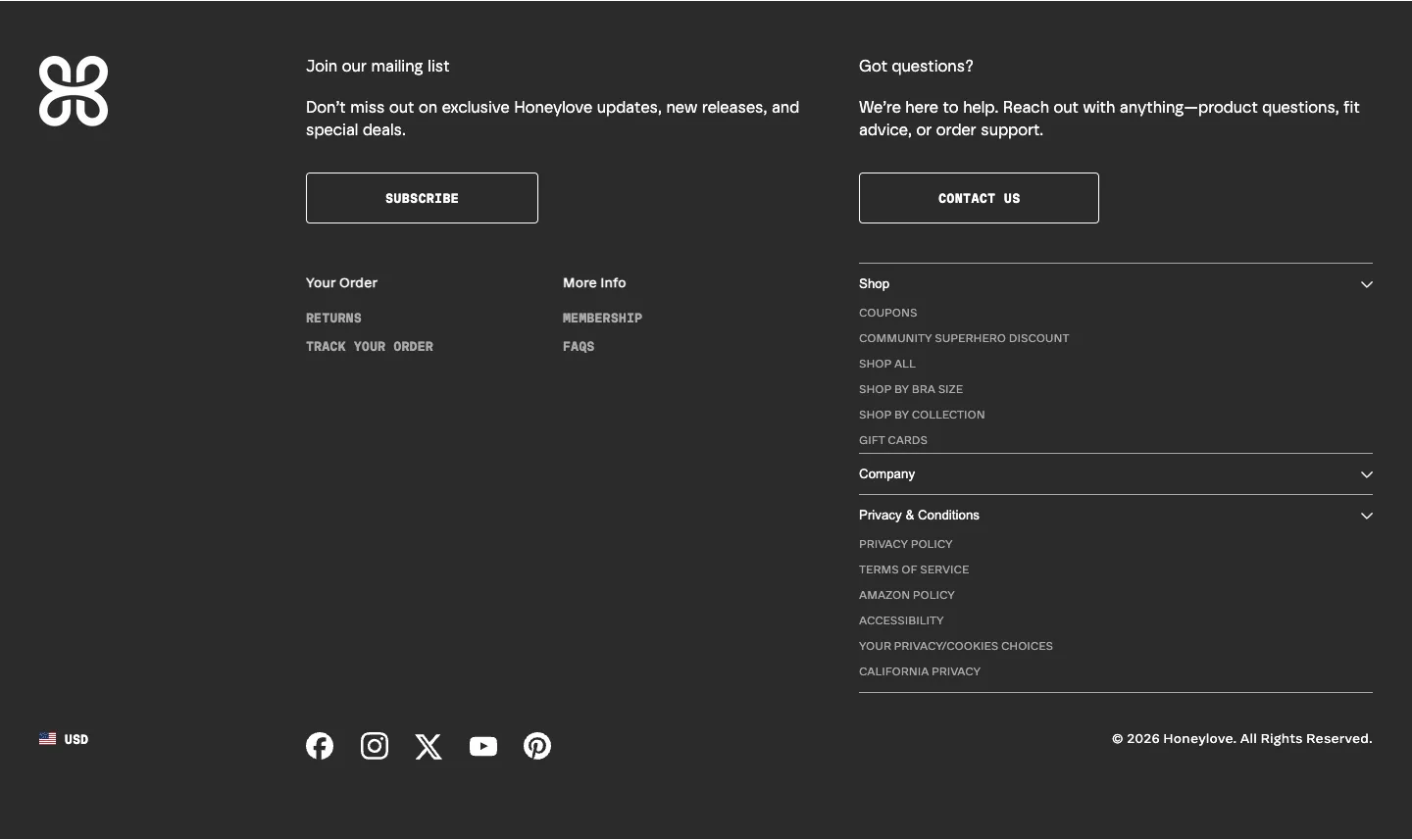
Task: Open the USD currency selector
Action: (64, 739)
